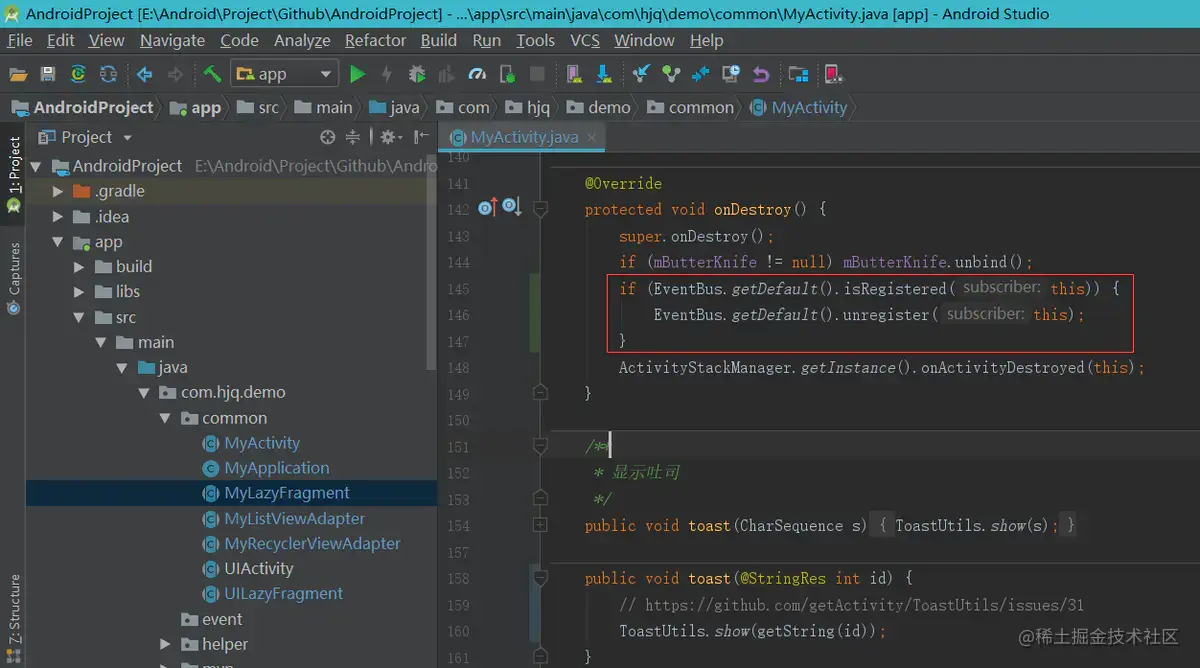Click the Scroll from Source target icon

(327, 137)
